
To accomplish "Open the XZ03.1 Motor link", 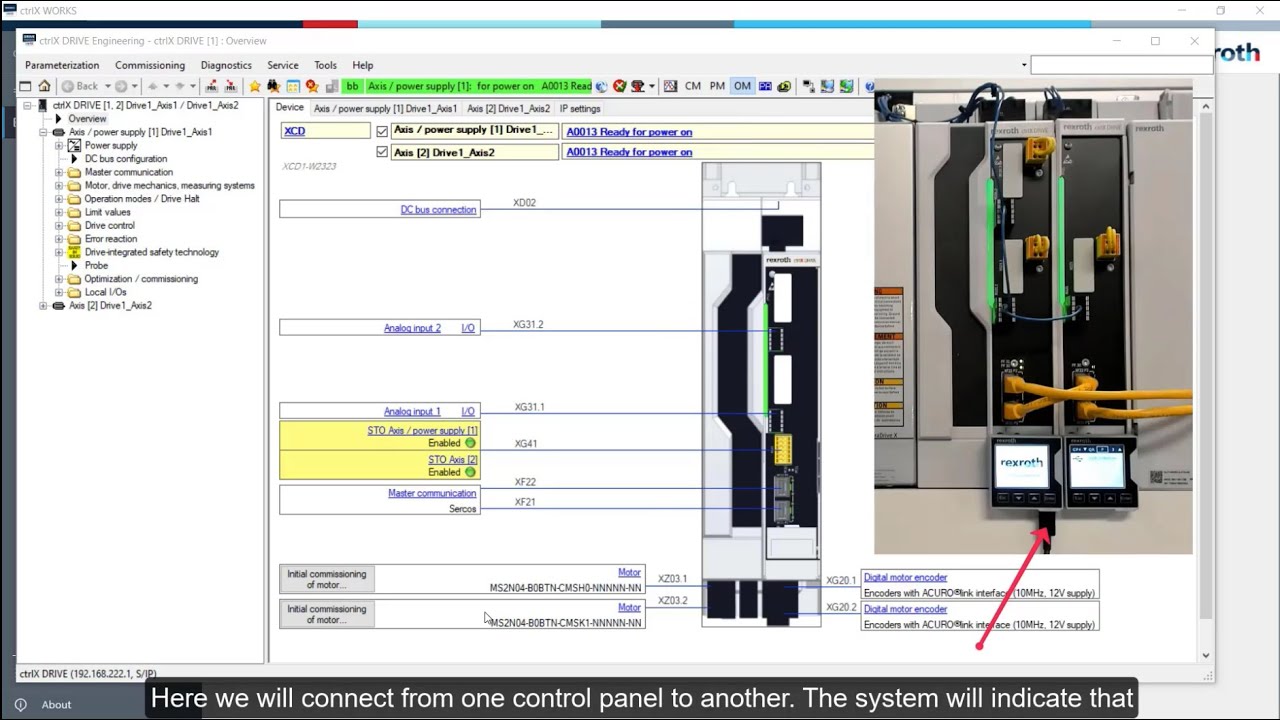I will click(x=629, y=573).
